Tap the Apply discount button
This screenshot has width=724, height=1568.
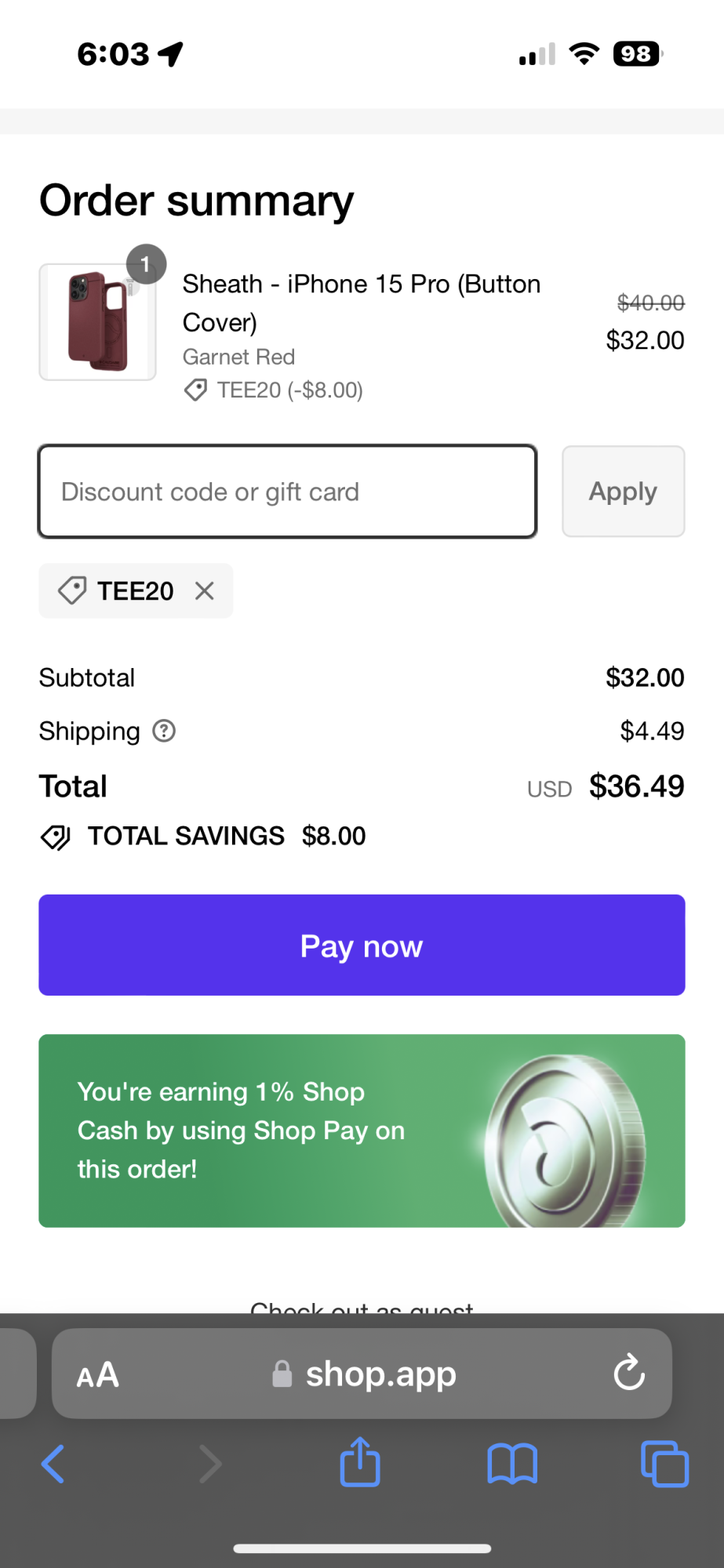click(623, 492)
